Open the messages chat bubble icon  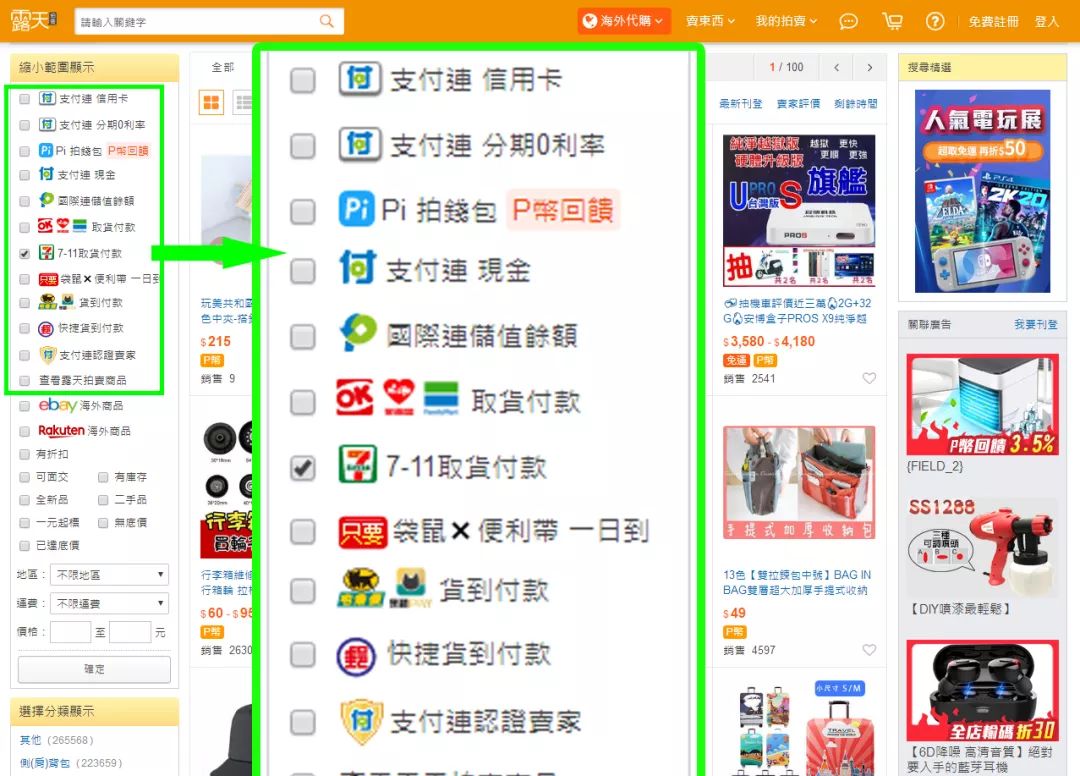[x=848, y=21]
